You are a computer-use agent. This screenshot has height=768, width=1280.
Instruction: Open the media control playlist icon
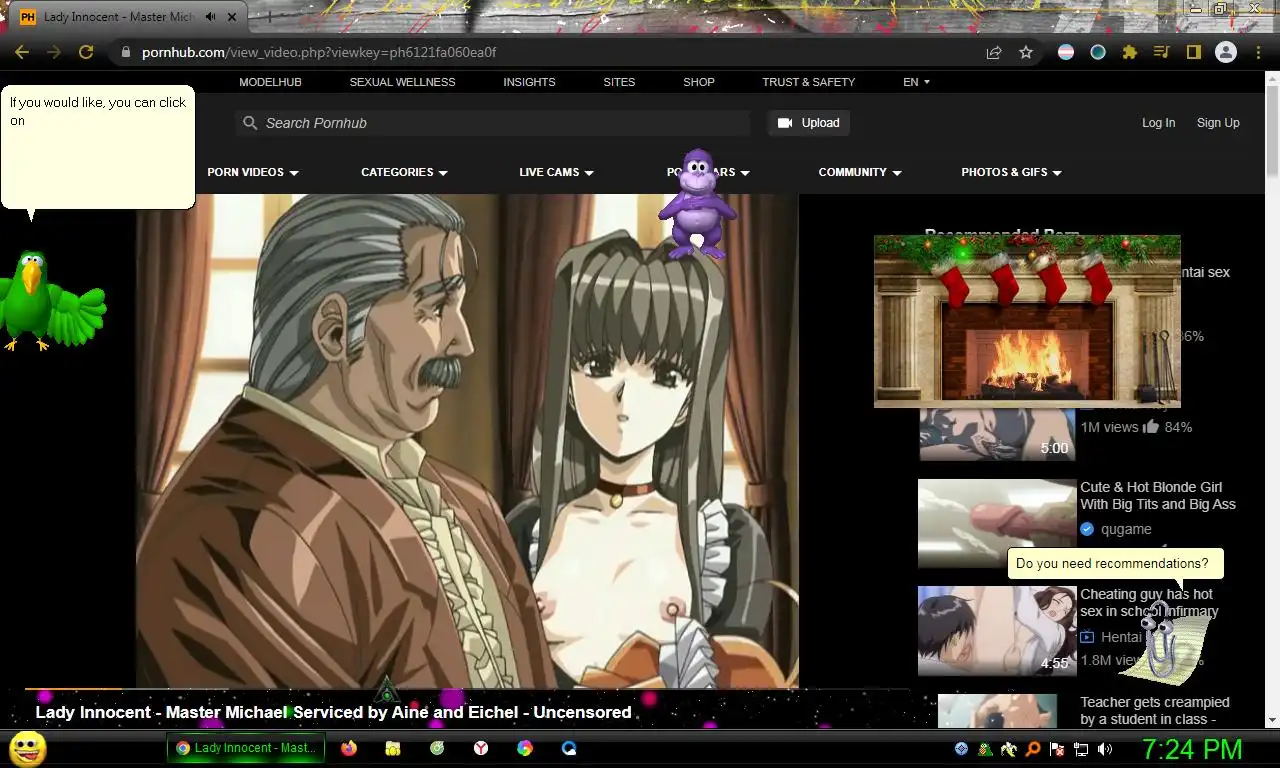(1161, 52)
